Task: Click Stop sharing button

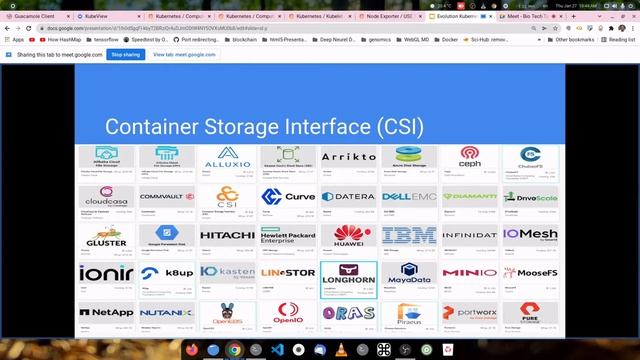Action: click(126, 54)
